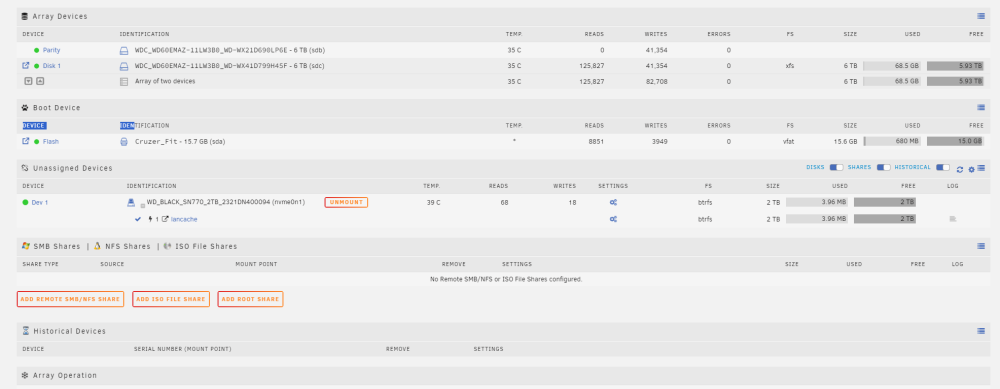Screen dimensions: 1000x389
Task: Open settings gears for lancache partition row
Action: coord(613,219)
